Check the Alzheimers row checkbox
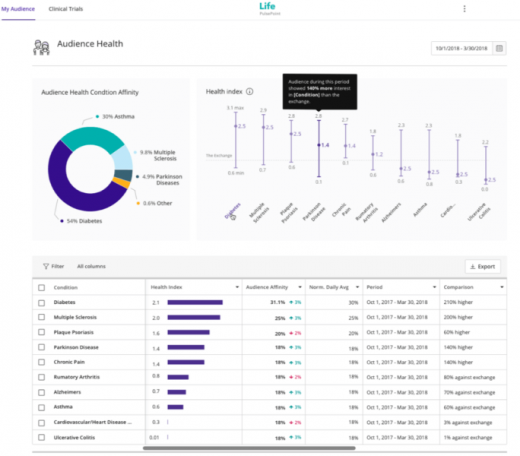The height and width of the screenshot is (456, 520). point(41,392)
